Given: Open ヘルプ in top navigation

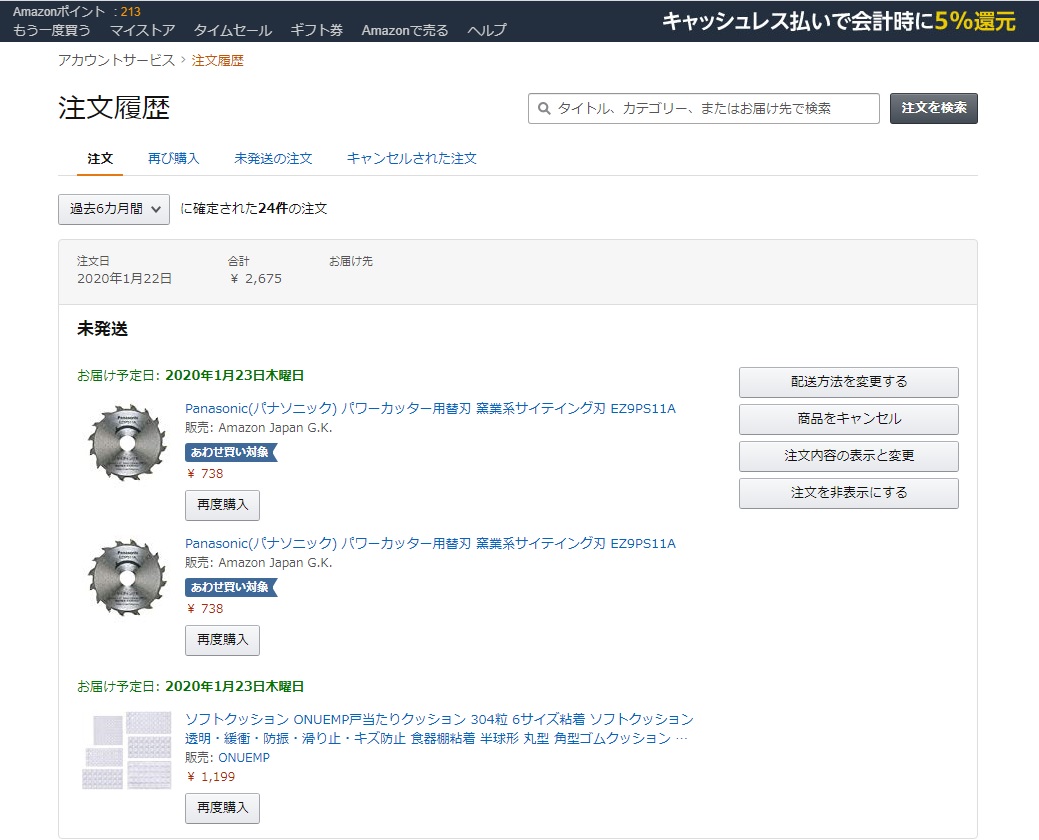Looking at the screenshot, I should tap(487, 30).
